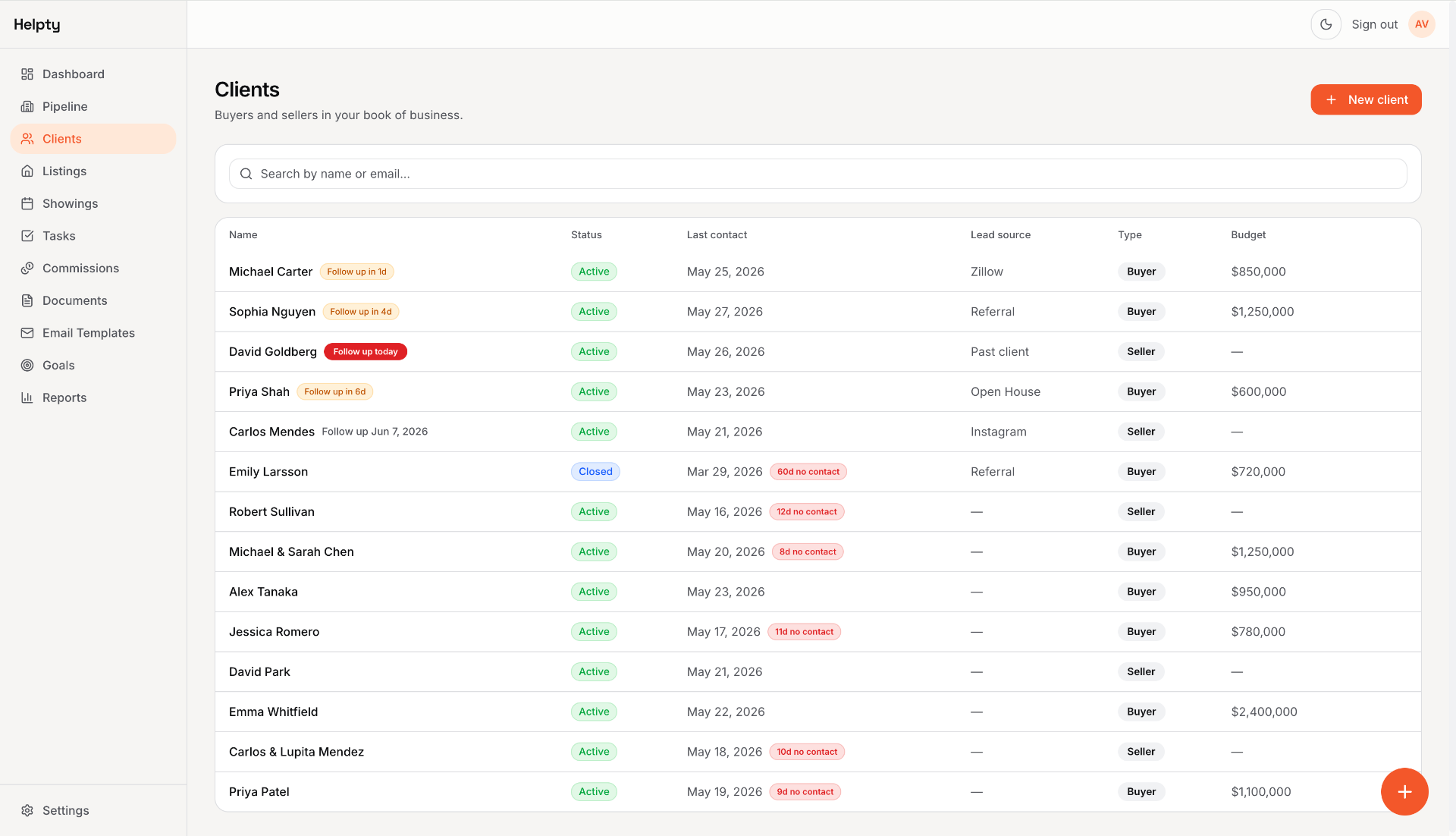Click the 8d no contact badge

tap(808, 552)
